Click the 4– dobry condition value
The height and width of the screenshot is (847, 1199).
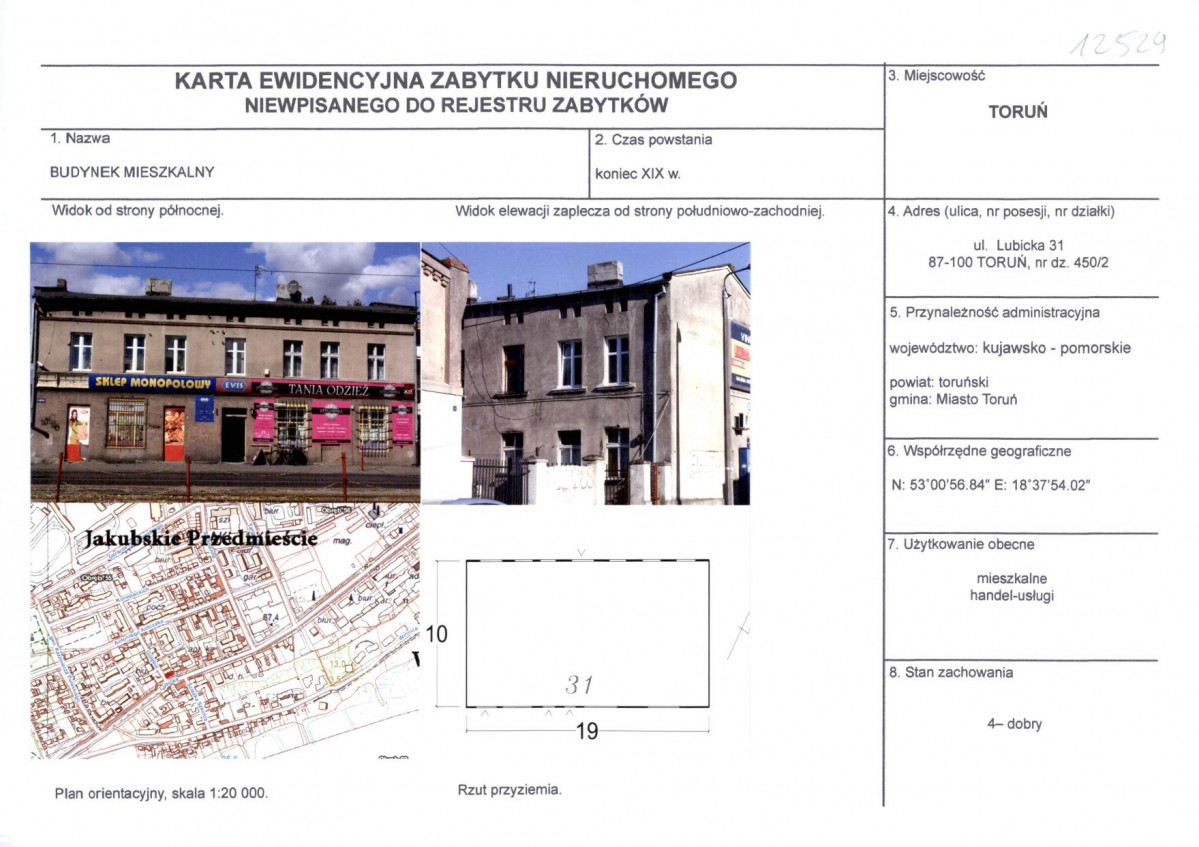click(1014, 724)
